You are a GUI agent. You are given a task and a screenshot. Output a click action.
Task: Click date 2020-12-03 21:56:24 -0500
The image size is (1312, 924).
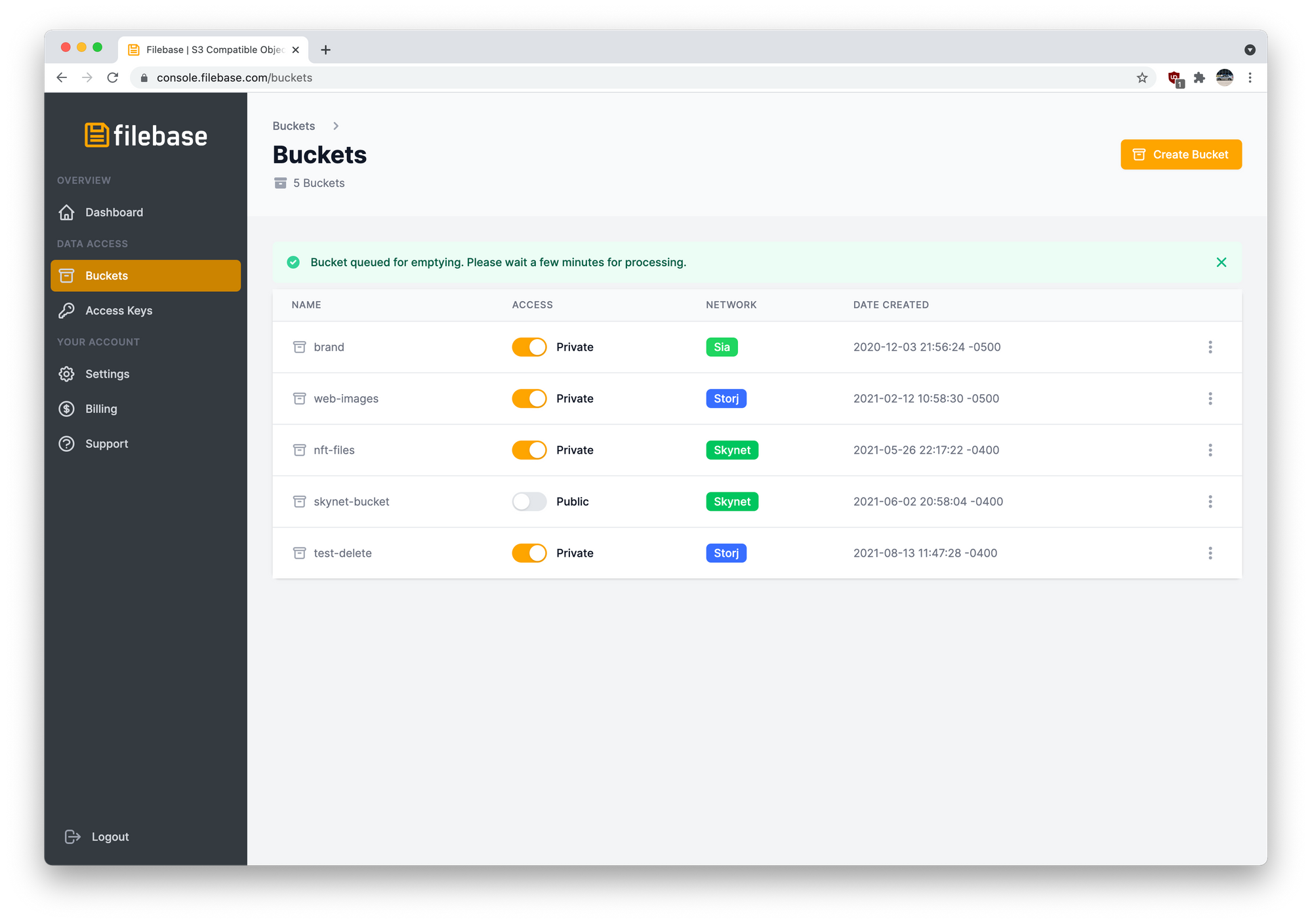tap(927, 347)
